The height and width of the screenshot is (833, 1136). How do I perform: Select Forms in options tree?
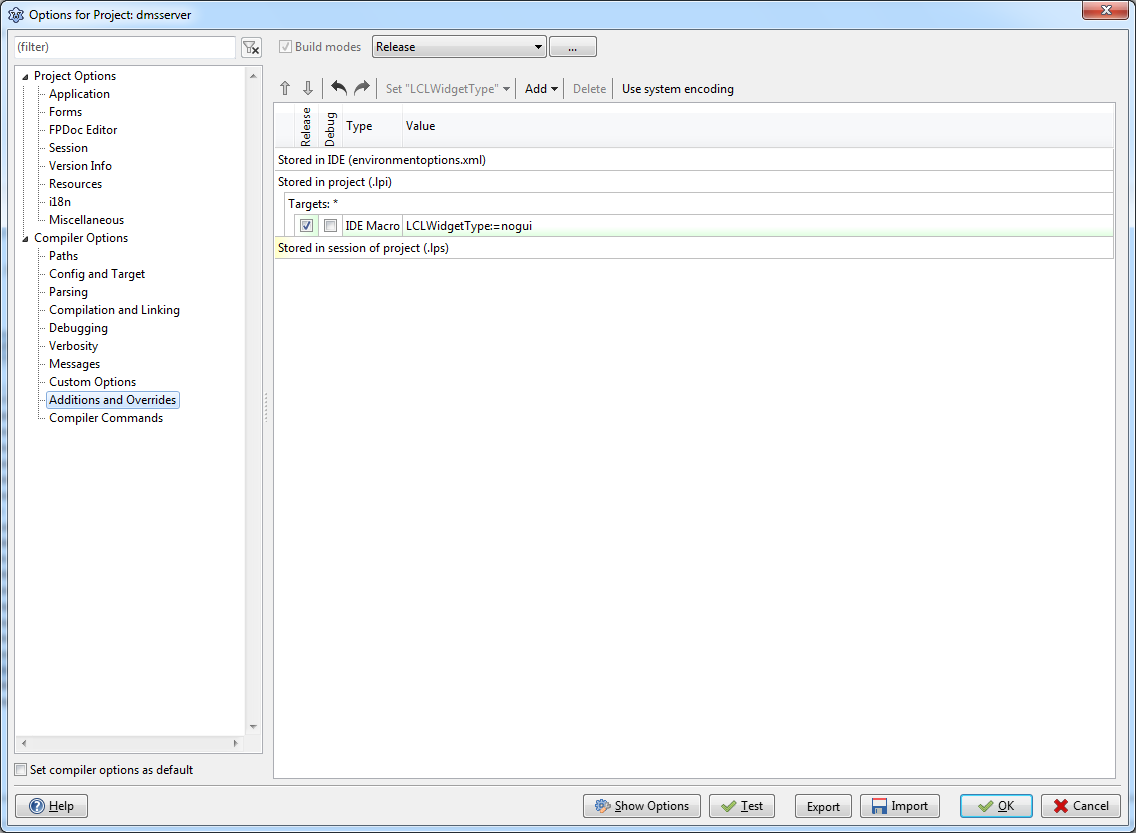click(x=65, y=112)
